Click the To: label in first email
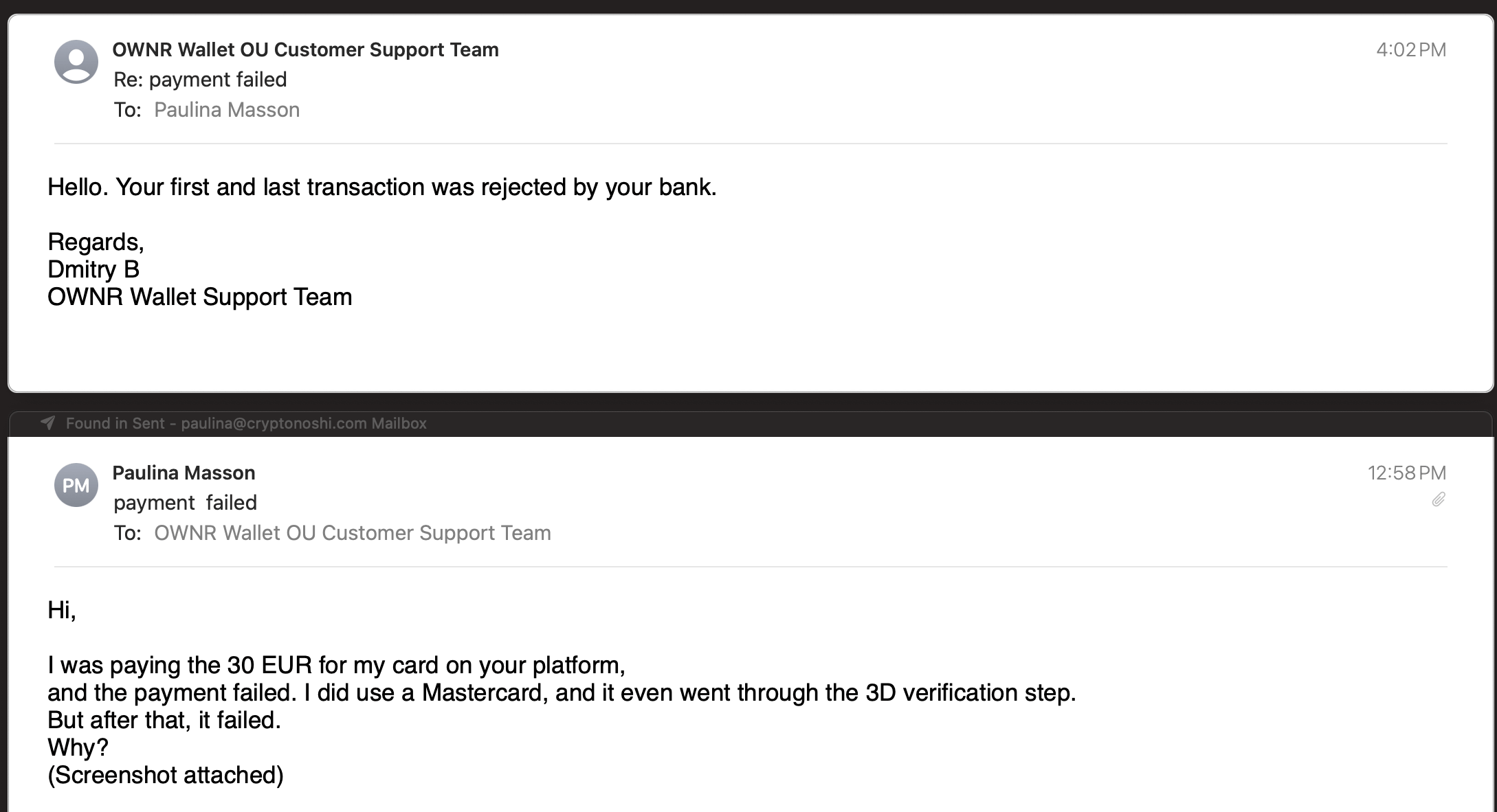Image resolution: width=1497 pixels, height=812 pixels. pyautogui.click(x=128, y=110)
